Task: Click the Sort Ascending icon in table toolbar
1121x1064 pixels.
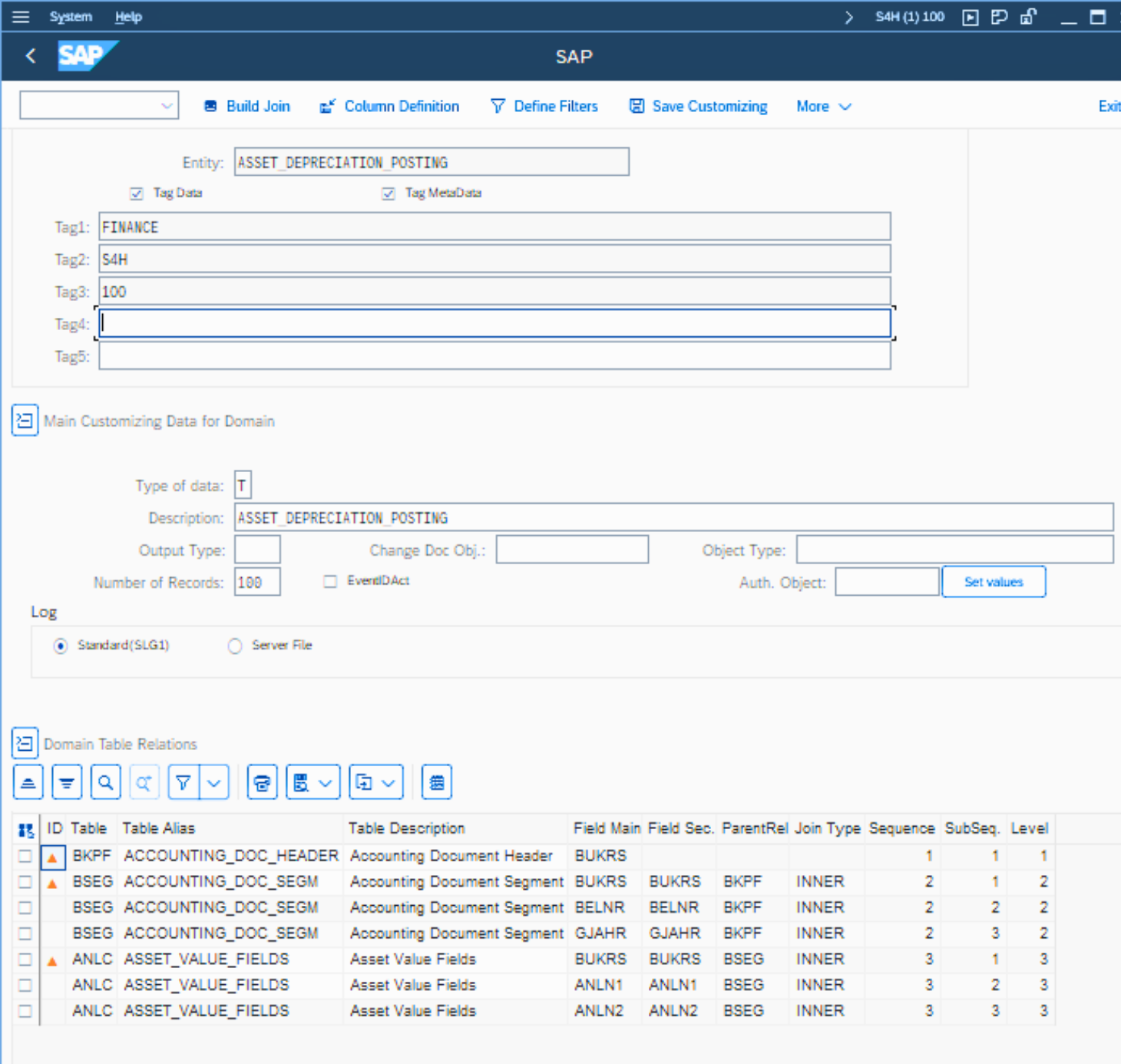Action: coord(28,782)
